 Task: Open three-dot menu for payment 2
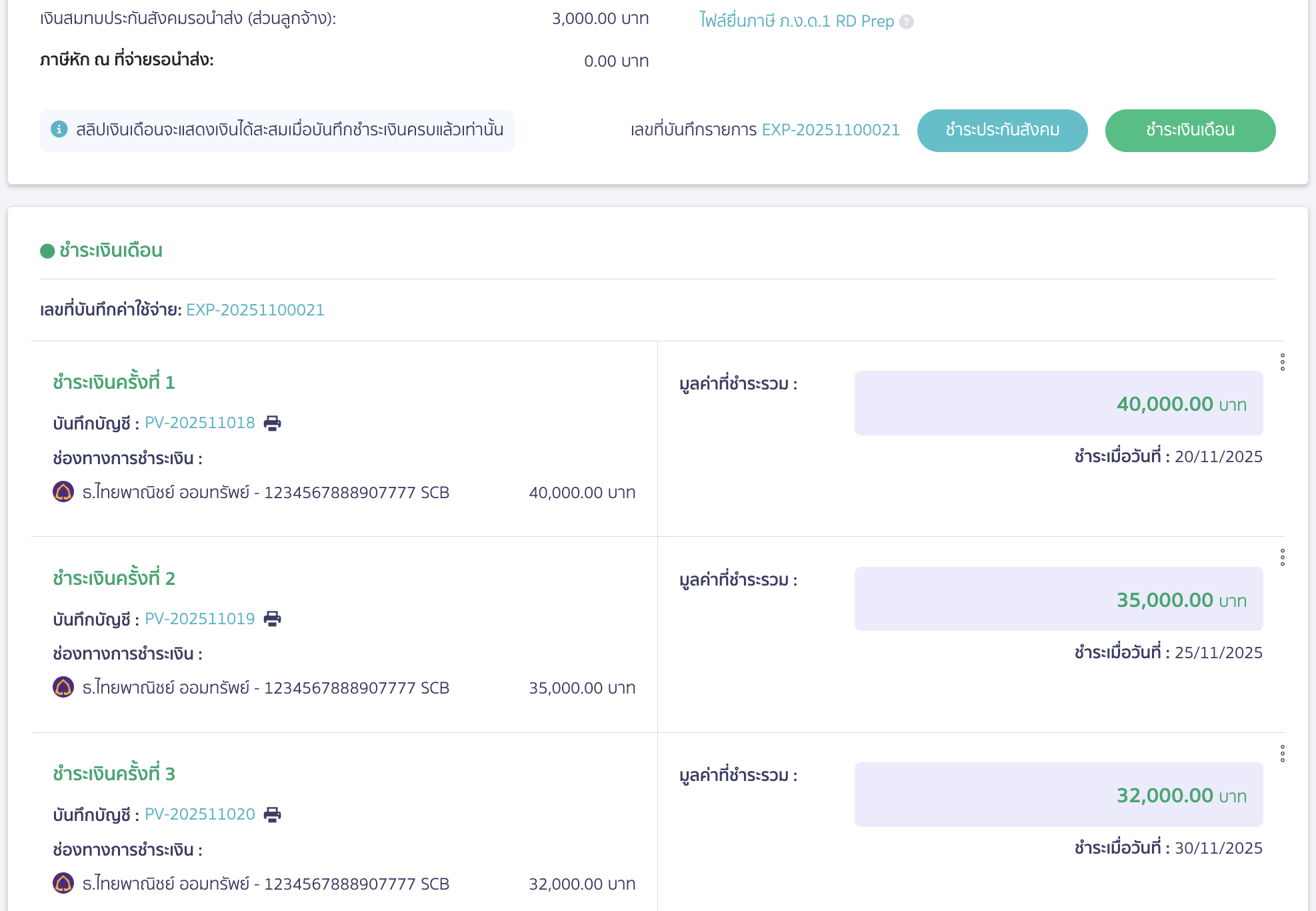(1282, 558)
